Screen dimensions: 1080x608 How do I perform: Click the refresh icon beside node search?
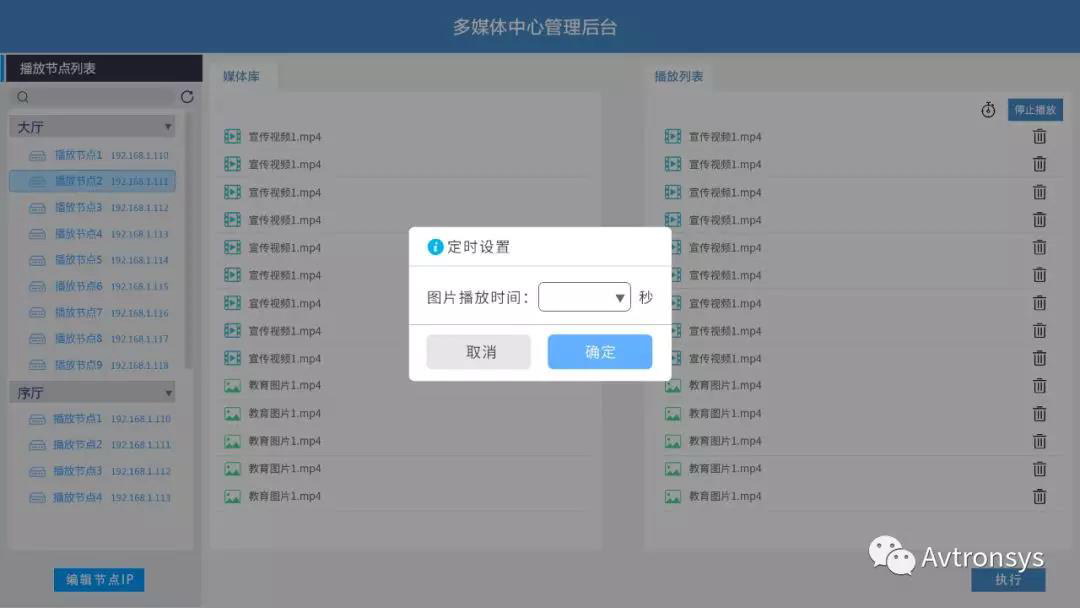click(187, 97)
